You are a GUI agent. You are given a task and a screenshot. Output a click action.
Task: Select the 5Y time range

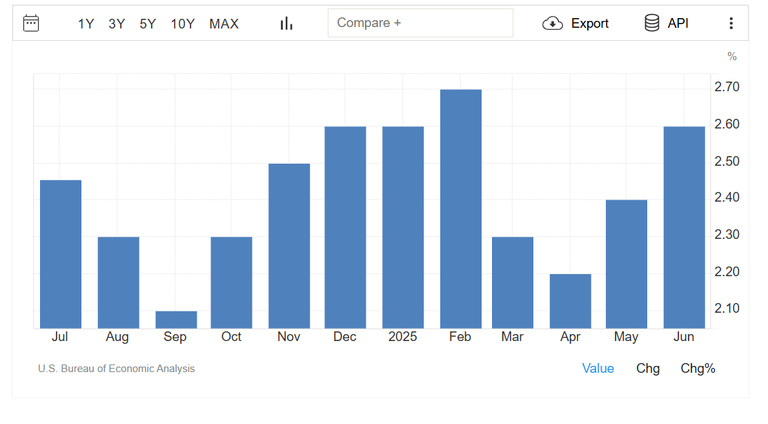147,24
